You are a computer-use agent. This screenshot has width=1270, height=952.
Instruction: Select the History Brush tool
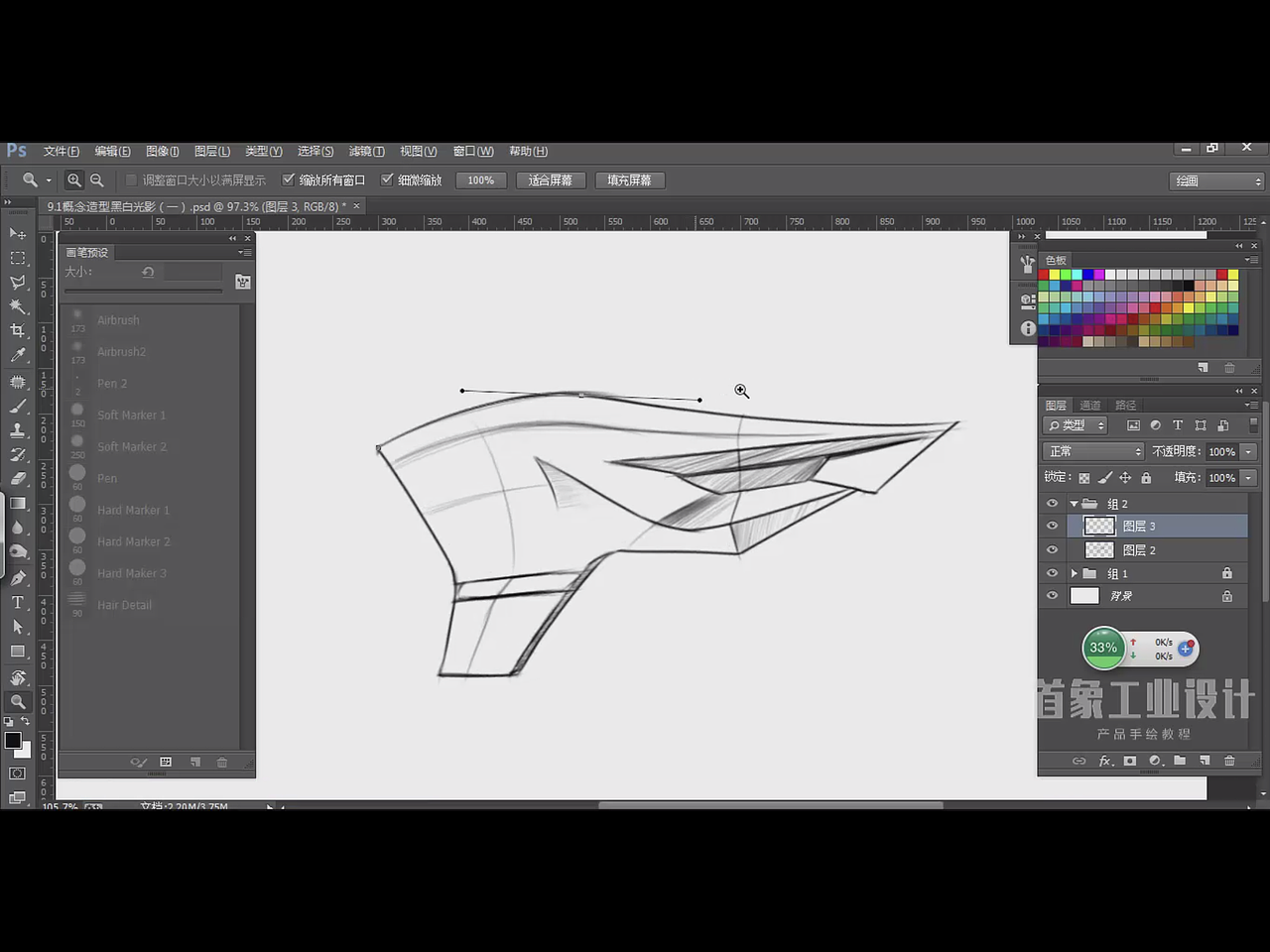(18, 454)
